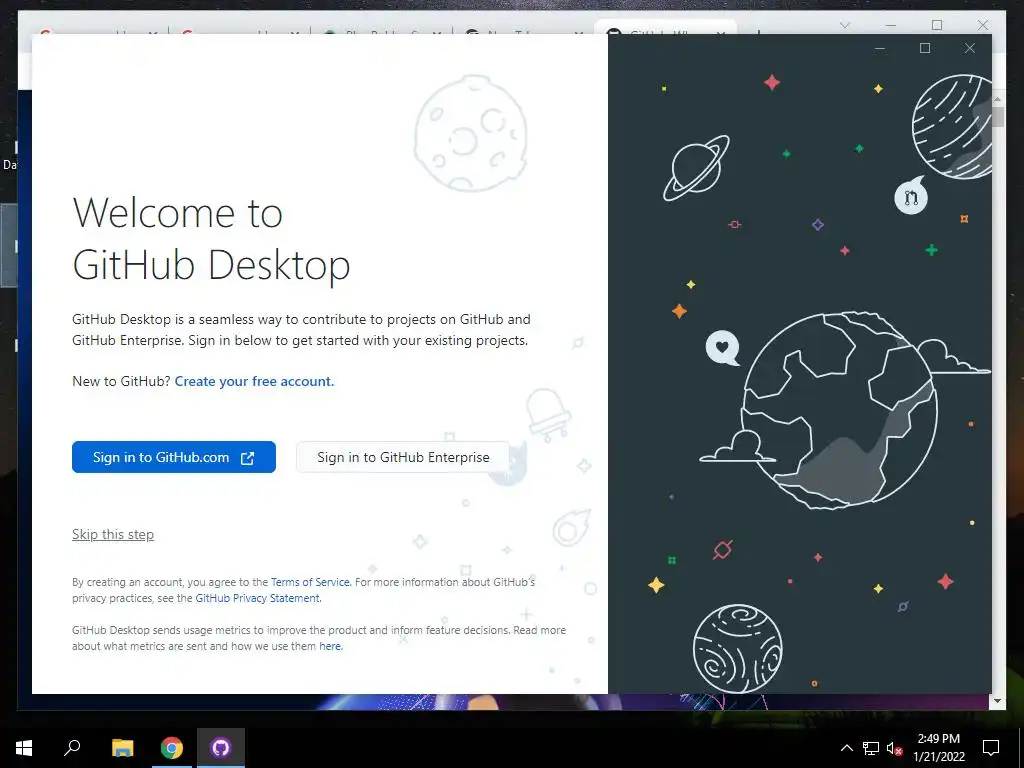Screen dimensions: 1024x768
Task: Open the Windows Start menu
Action: click(24, 748)
